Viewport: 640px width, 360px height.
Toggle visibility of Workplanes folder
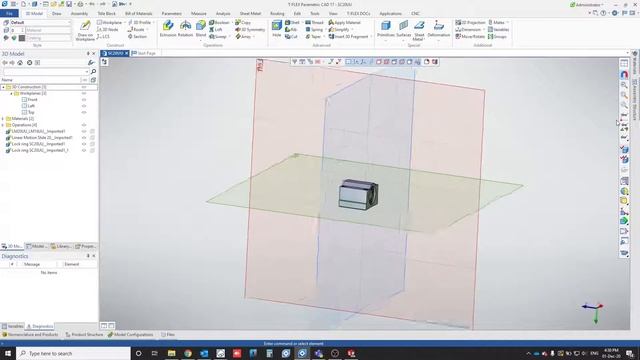pos(84,93)
